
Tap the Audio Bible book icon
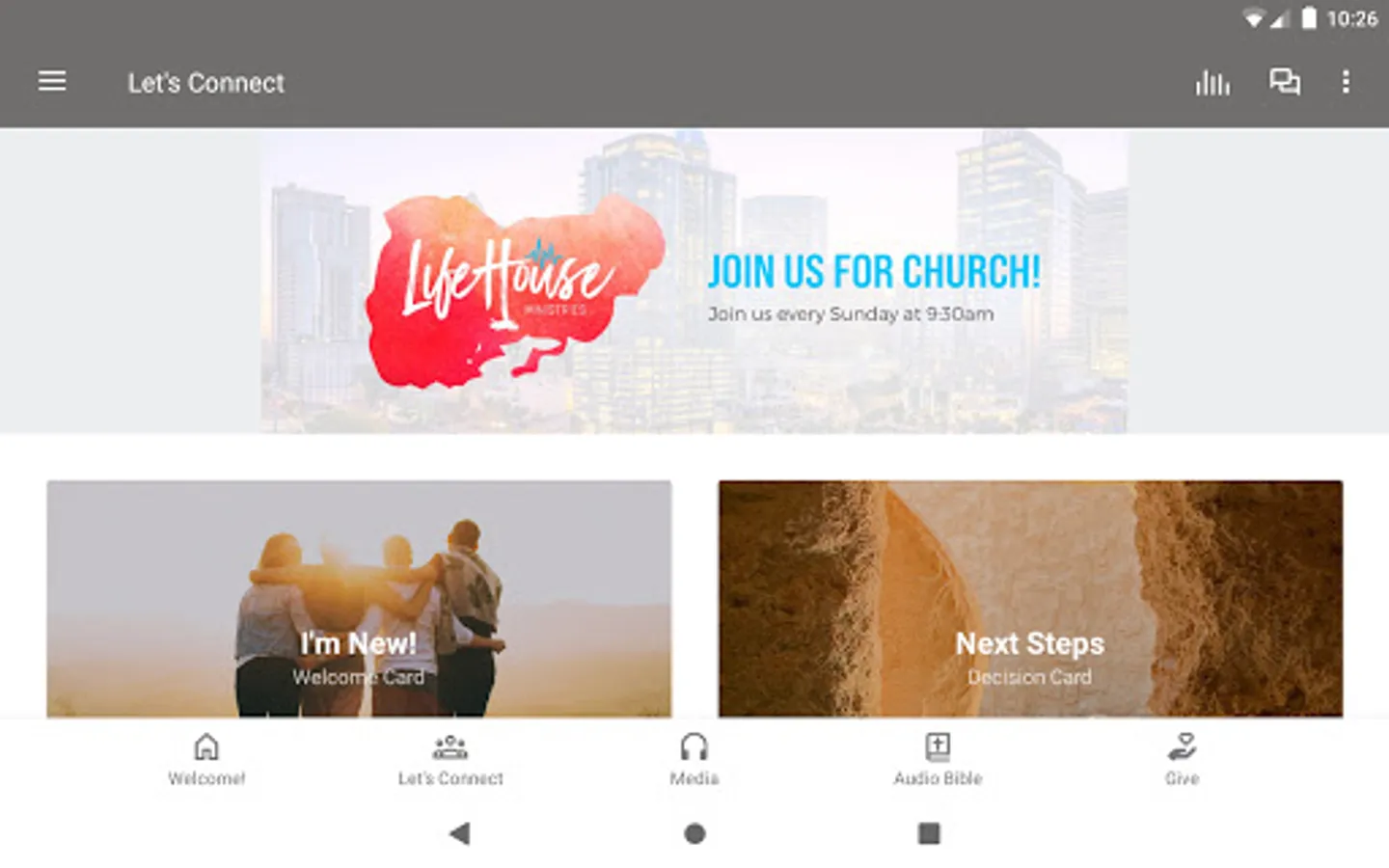pos(938,746)
